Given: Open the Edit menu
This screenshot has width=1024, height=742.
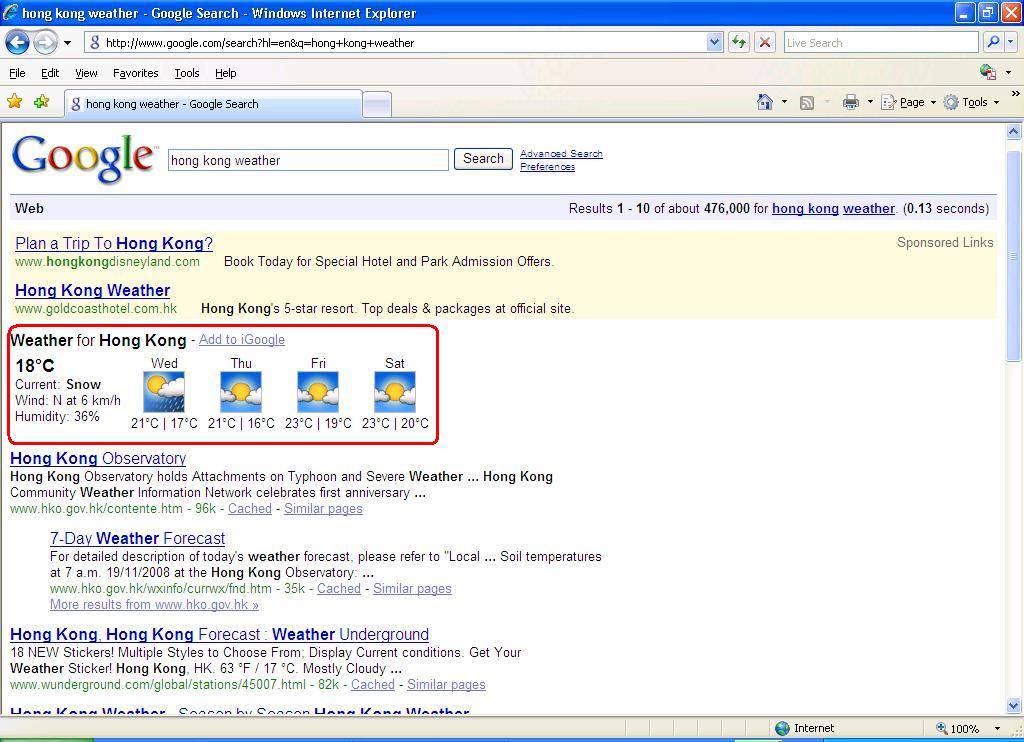Looking at the screenshot, I should click(x=50, y=73).
